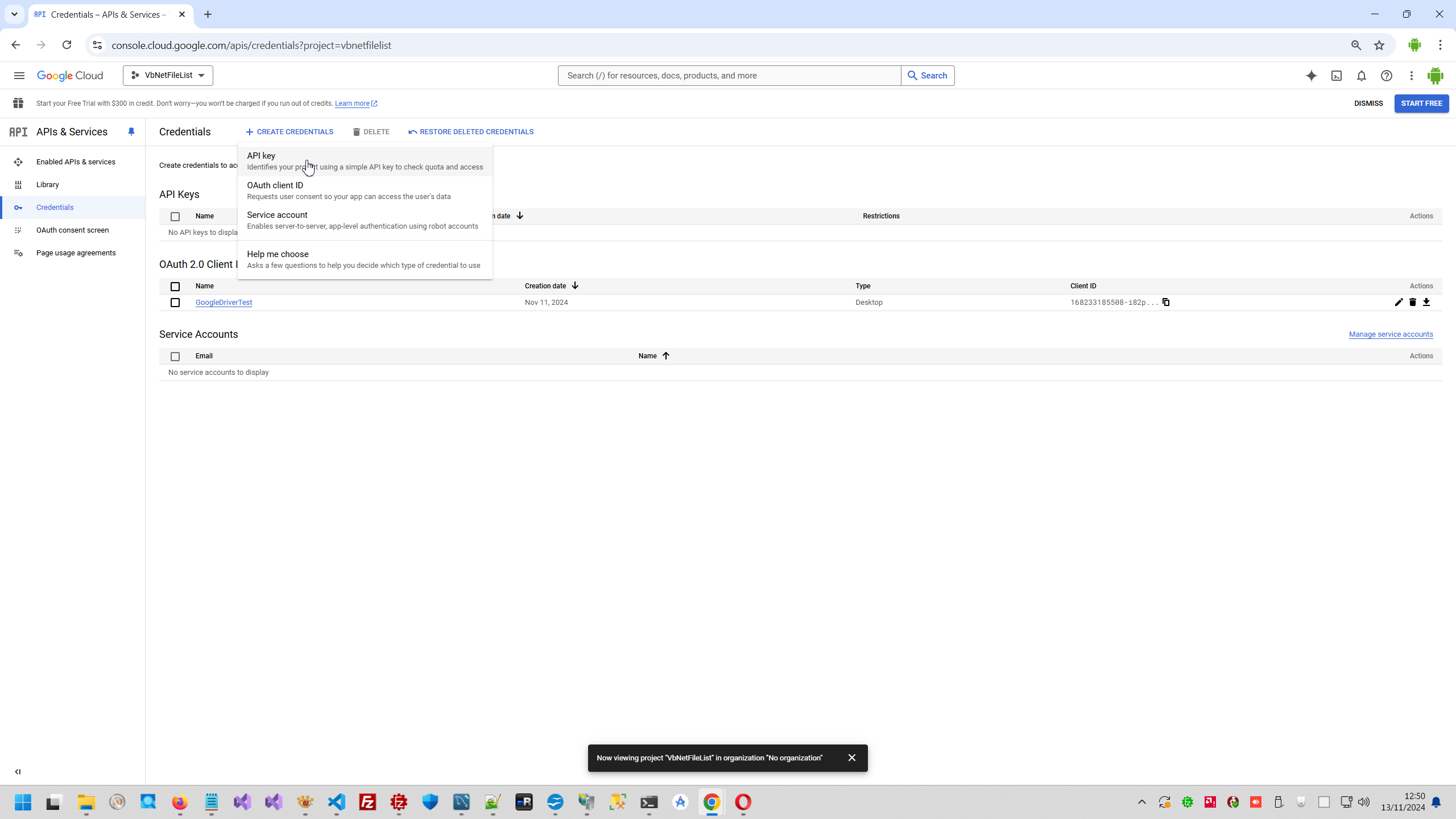Check the GoogleDriverTest row checkbox
This screenshot has width=1456, height=819.
coord(175,303)
